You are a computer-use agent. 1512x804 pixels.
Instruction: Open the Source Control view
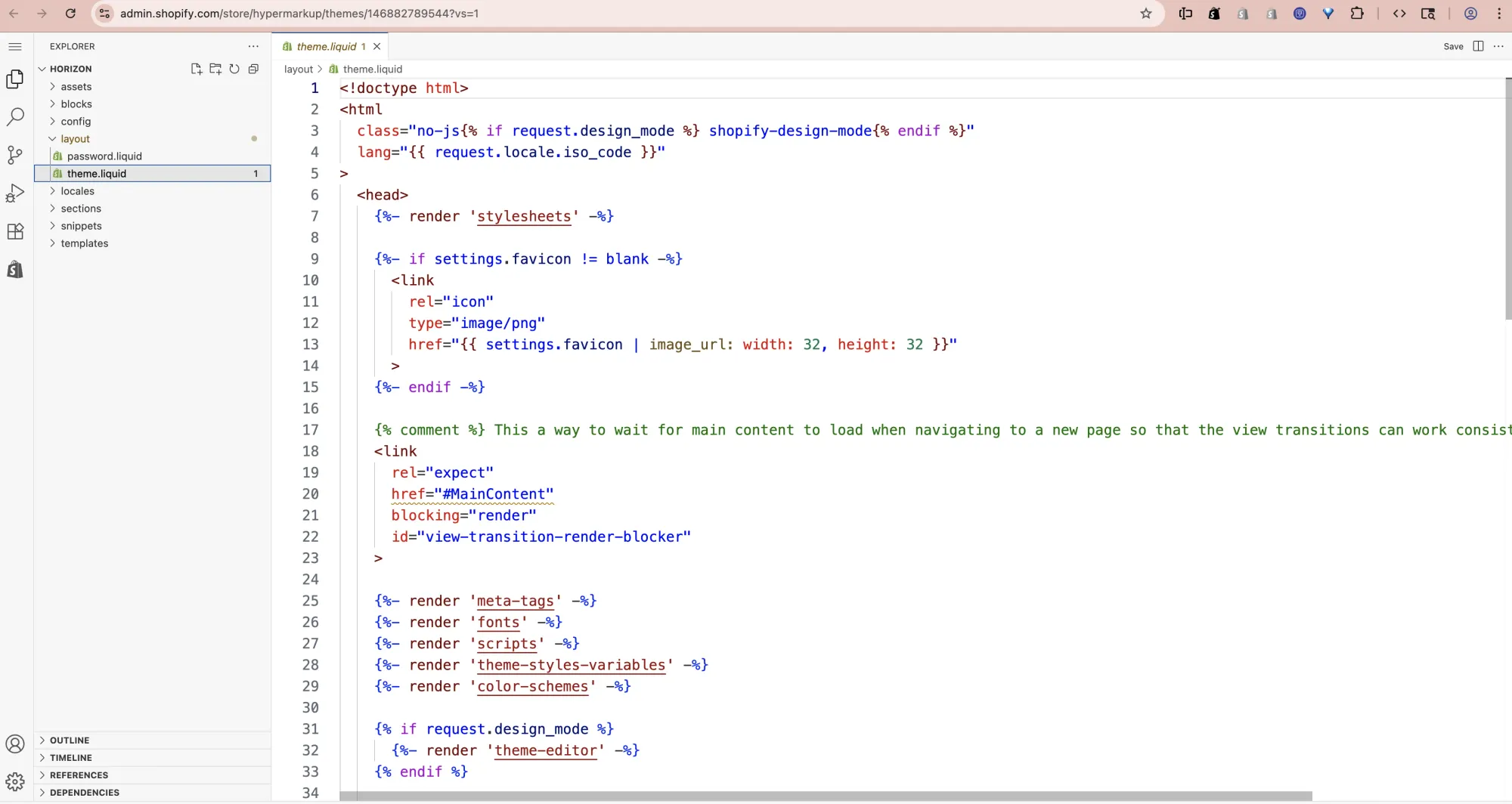point(15,155)
